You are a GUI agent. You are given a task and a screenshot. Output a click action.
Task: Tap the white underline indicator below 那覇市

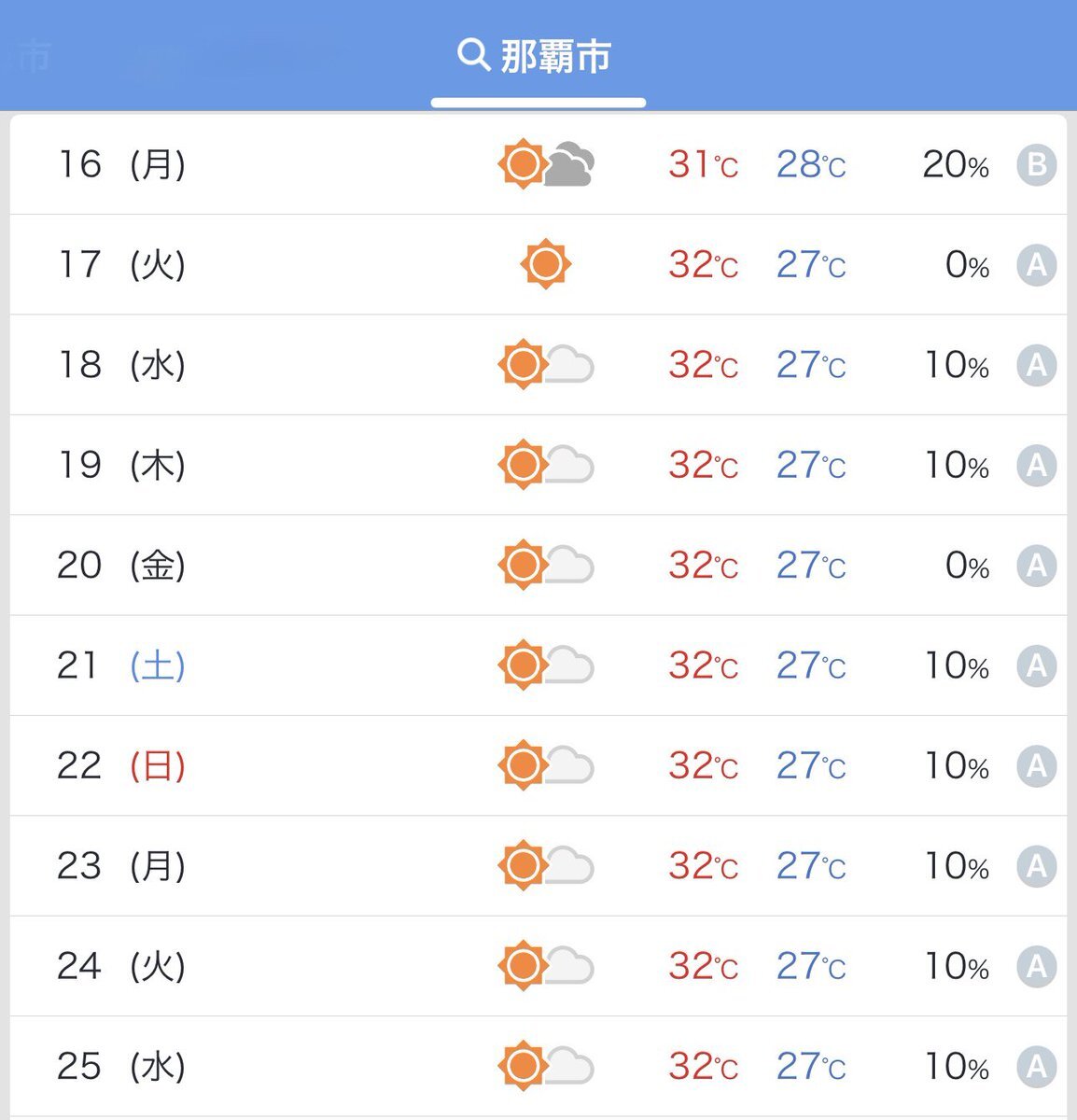(538, 103)
